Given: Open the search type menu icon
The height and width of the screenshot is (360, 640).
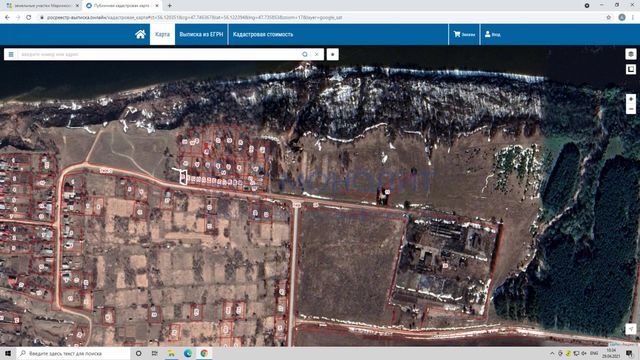Looking at the screenshot, I should click(x=11, y=54).
